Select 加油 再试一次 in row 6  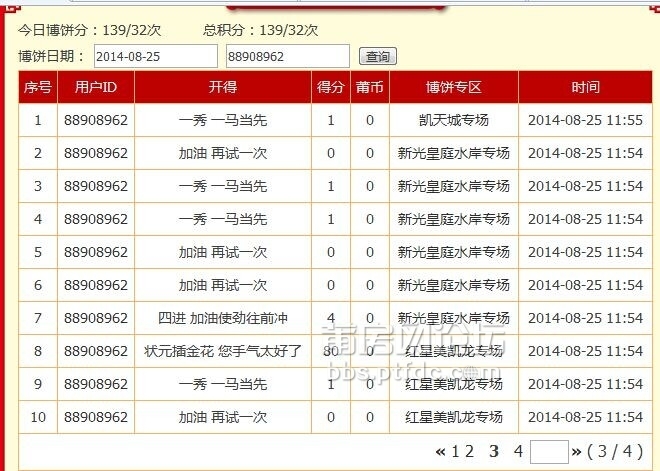point(223,285)
